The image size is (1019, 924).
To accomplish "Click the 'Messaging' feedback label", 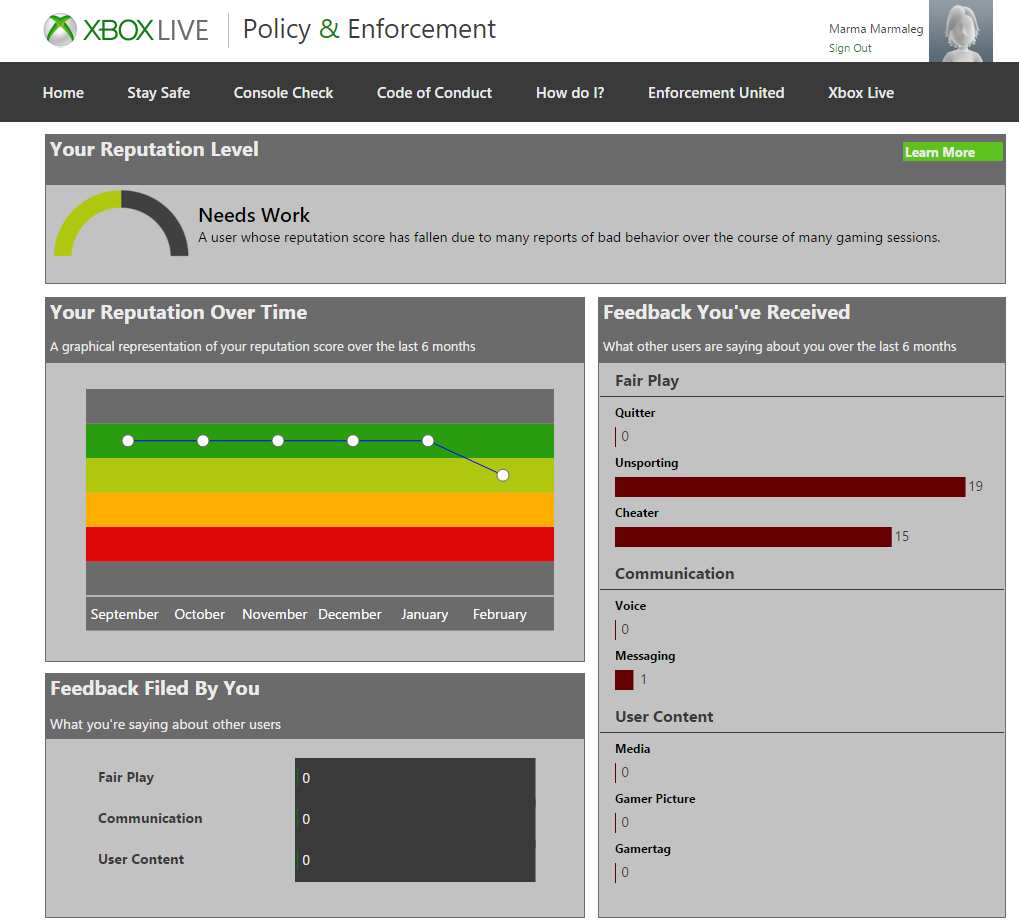I will [x=645, y=656].
